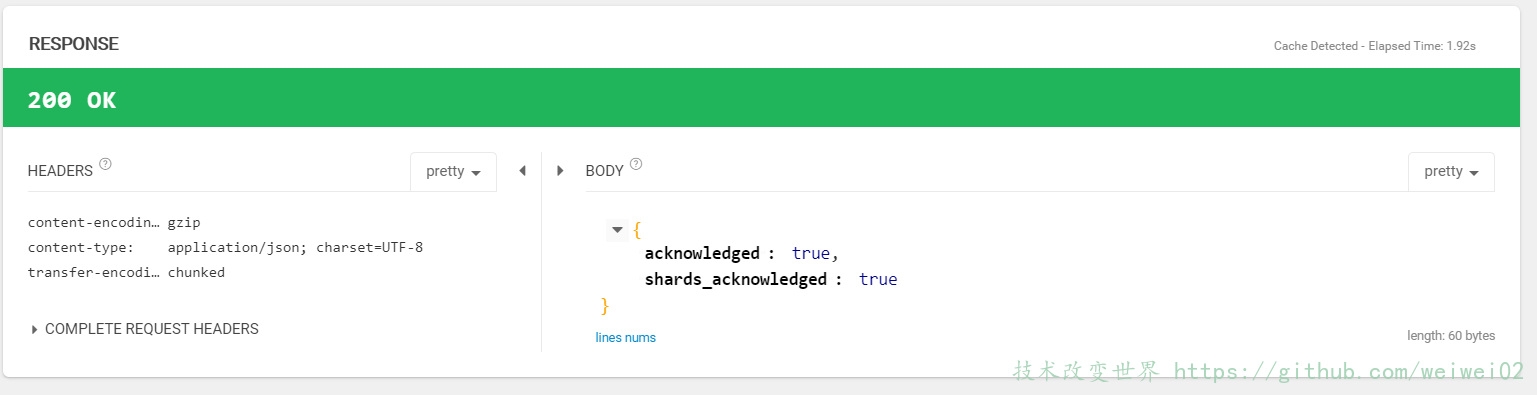Viewport: 1537px width, 395px height.
Task: Click the help icon beside HEADERS
Action: (x=106, y=164)
